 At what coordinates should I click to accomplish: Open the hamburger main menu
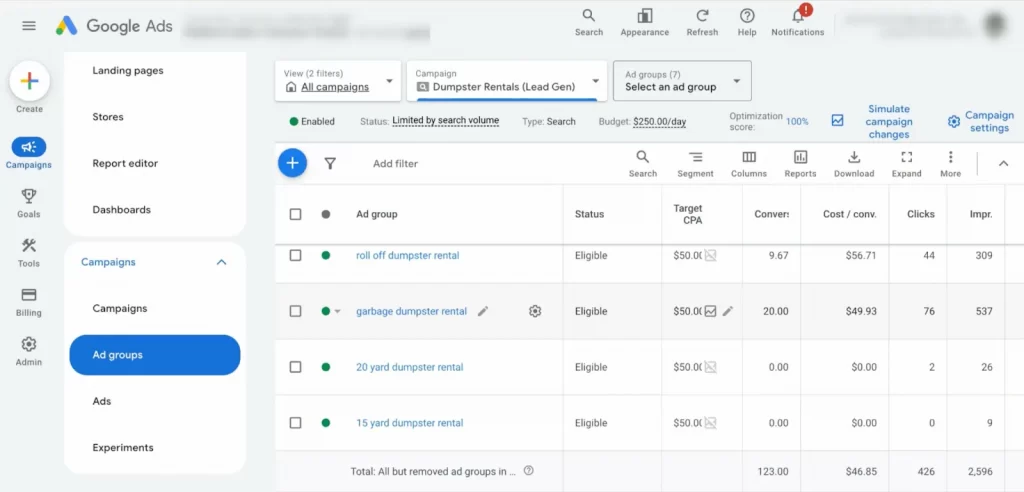click(29, 26)
